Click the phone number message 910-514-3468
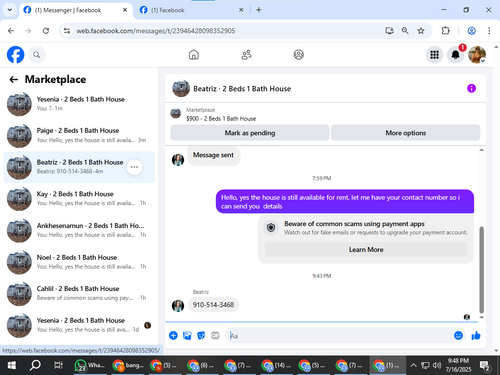The width and height of the screenshot is (500, 375). tap(213, 305)
